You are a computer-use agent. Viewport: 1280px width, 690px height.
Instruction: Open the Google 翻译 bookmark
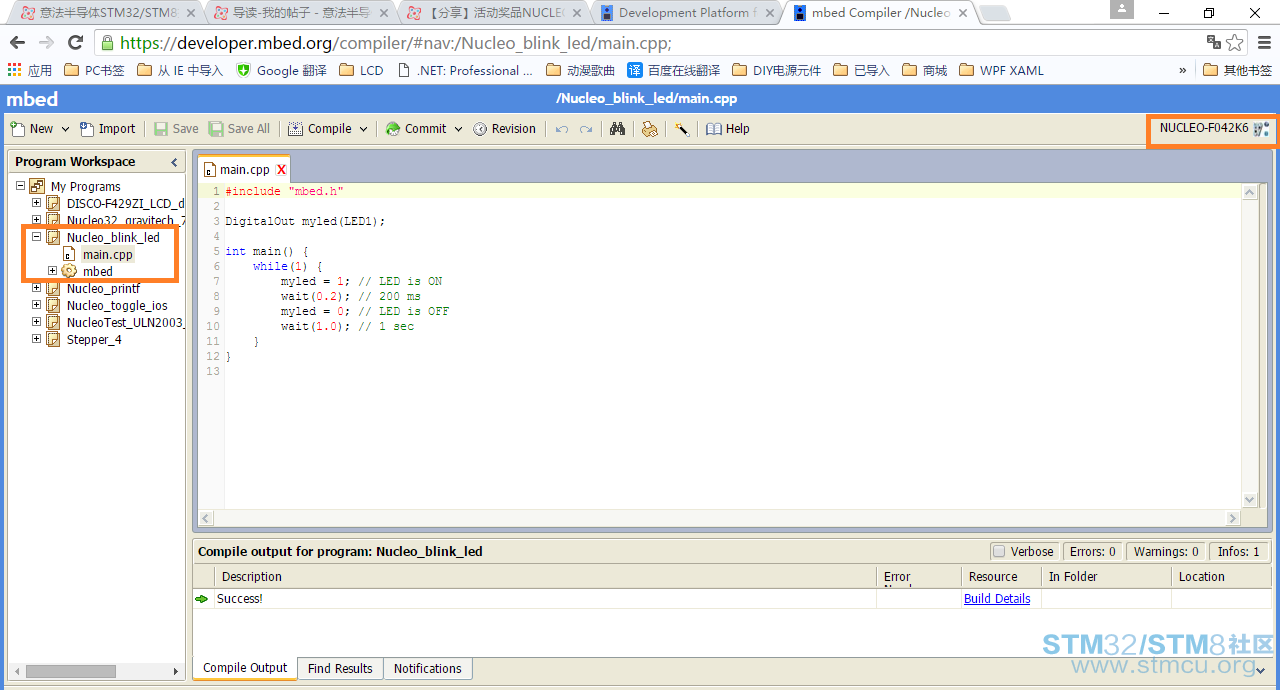click(281, 70)
